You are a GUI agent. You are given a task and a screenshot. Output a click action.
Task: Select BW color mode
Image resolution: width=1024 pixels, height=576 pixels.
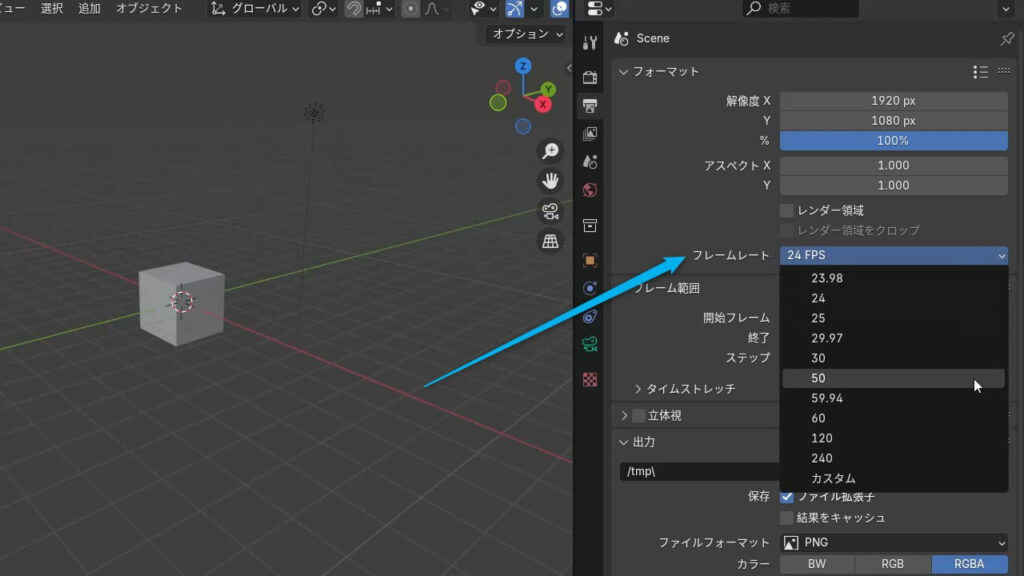pos(817,564)
